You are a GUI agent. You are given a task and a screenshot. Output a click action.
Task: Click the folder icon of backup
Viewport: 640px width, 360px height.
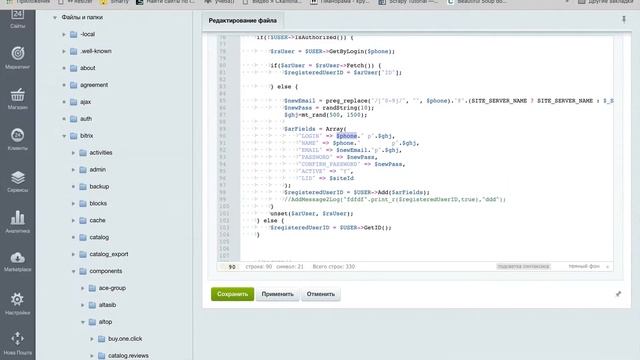[83, 187]
